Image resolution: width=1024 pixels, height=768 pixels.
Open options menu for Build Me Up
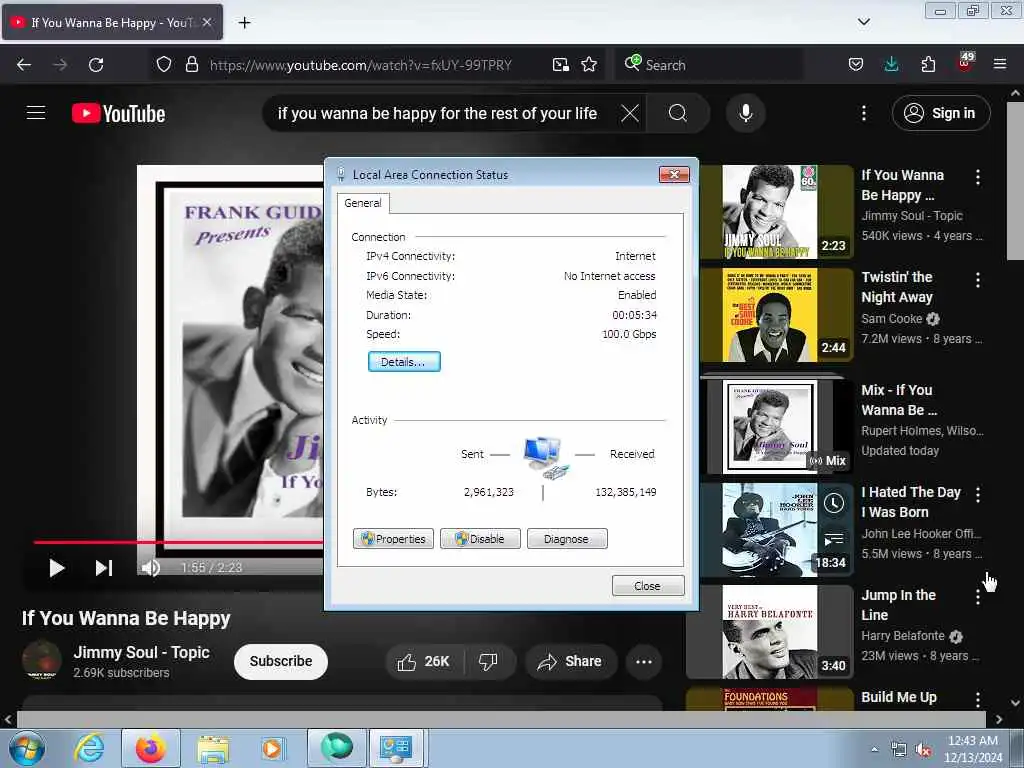click(x=978, y=700)
